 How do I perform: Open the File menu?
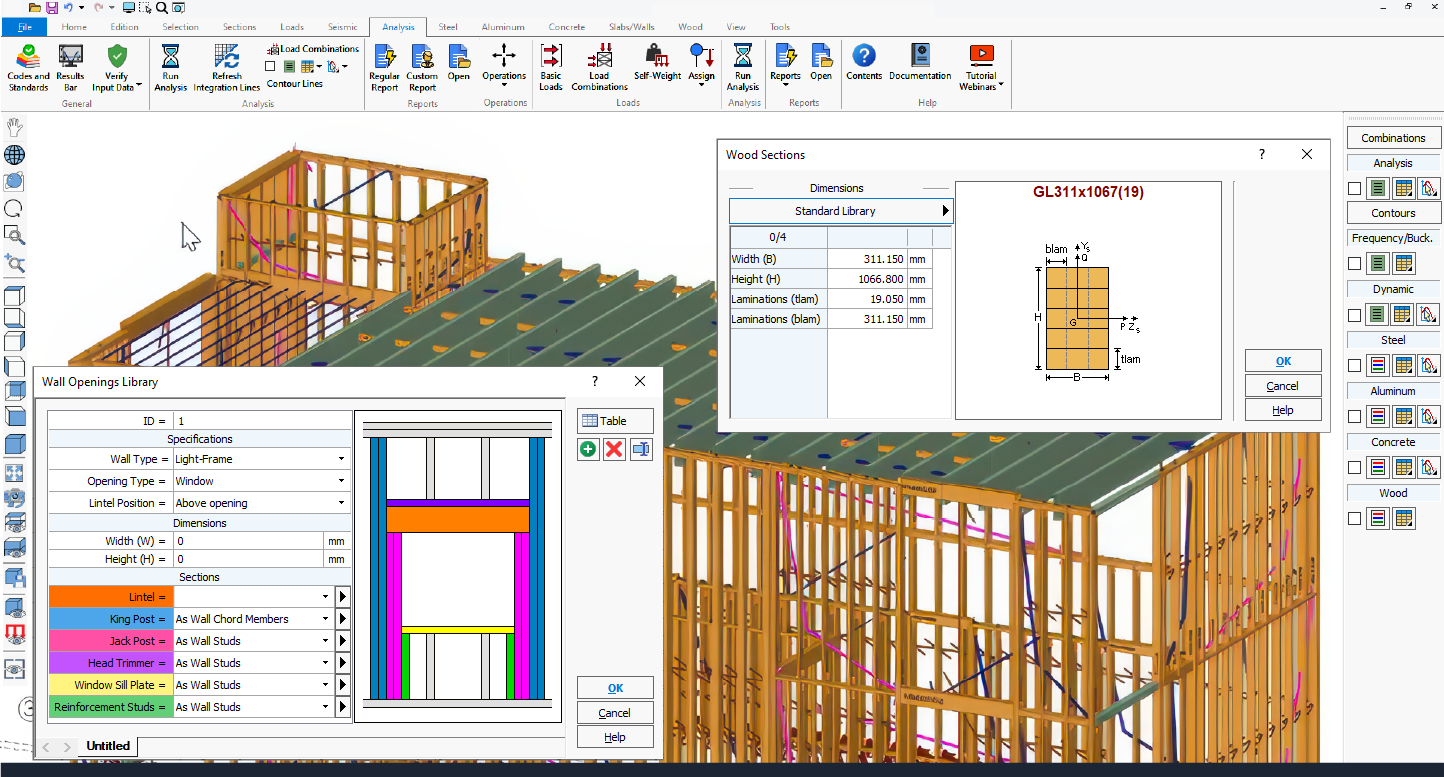point(25,27)
